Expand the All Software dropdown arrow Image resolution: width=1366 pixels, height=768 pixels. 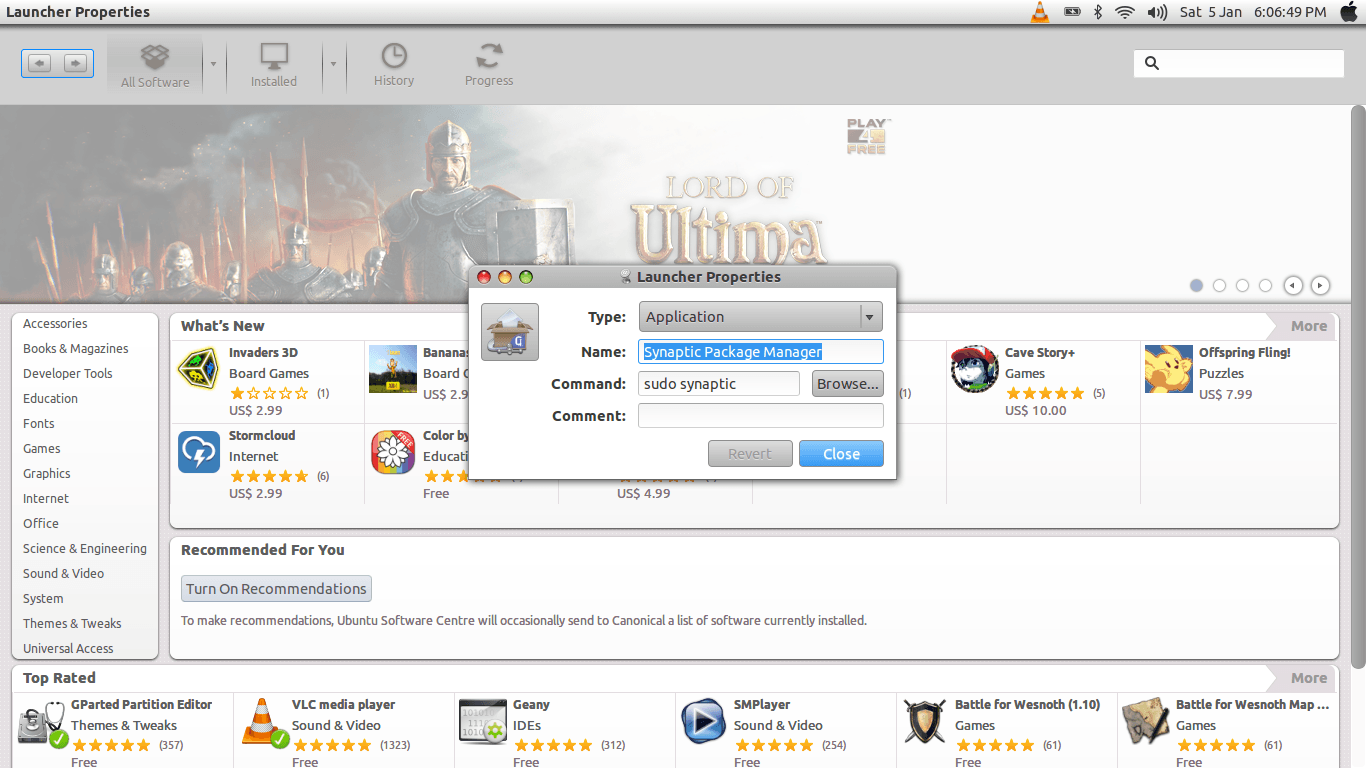(x=212, y=64)
